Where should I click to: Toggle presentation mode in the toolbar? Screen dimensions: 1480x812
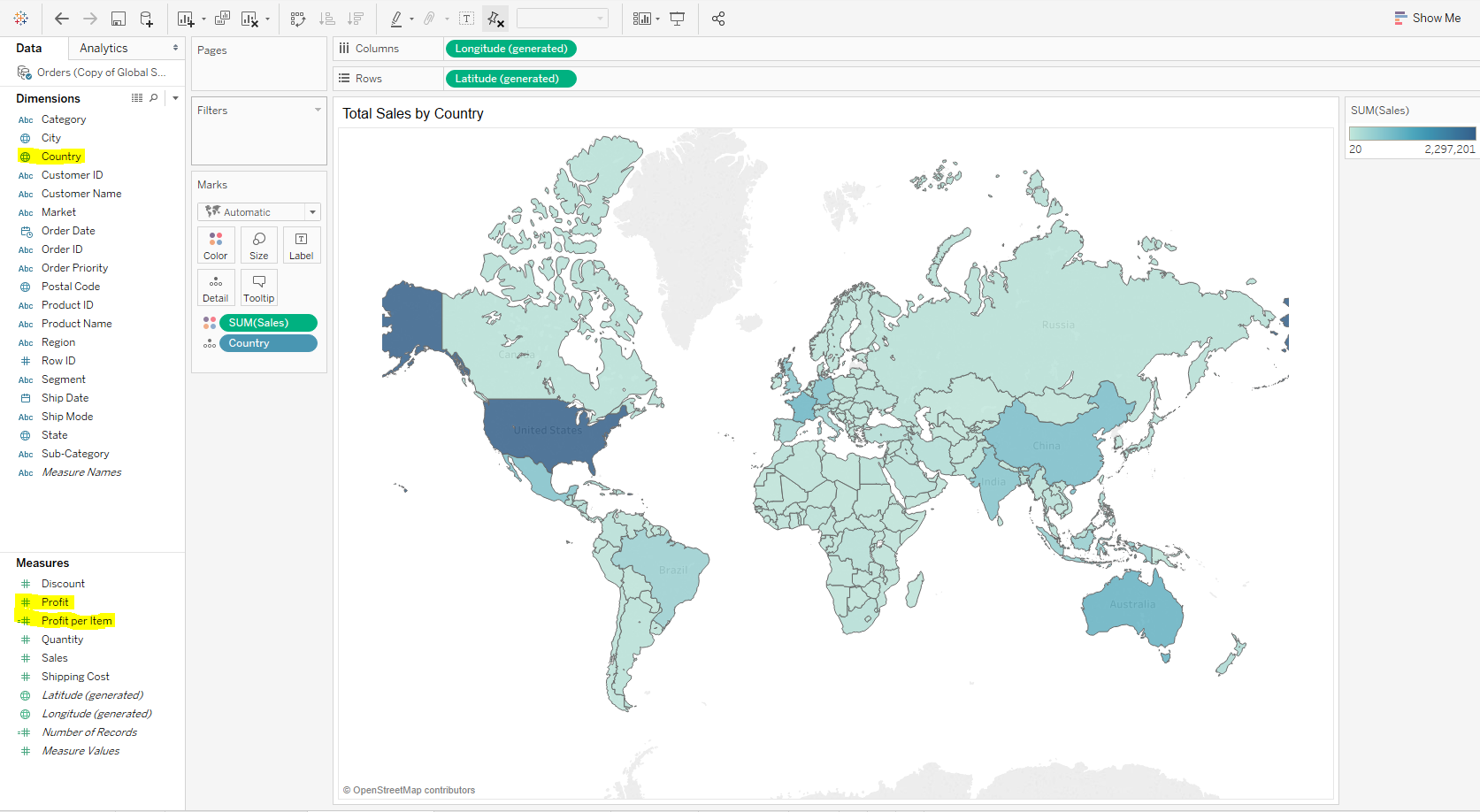[677, 18]
